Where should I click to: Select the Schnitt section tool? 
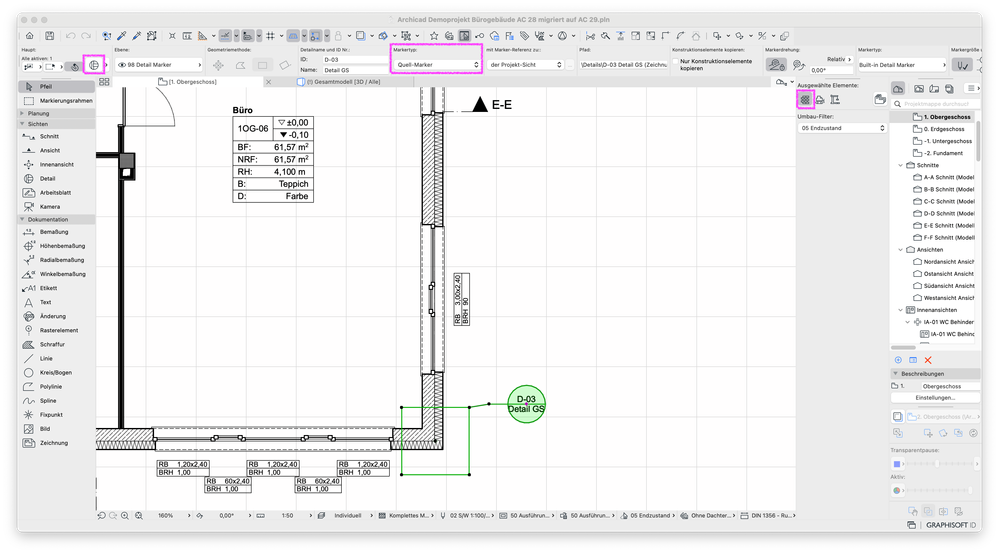click(x=49, y=135)
